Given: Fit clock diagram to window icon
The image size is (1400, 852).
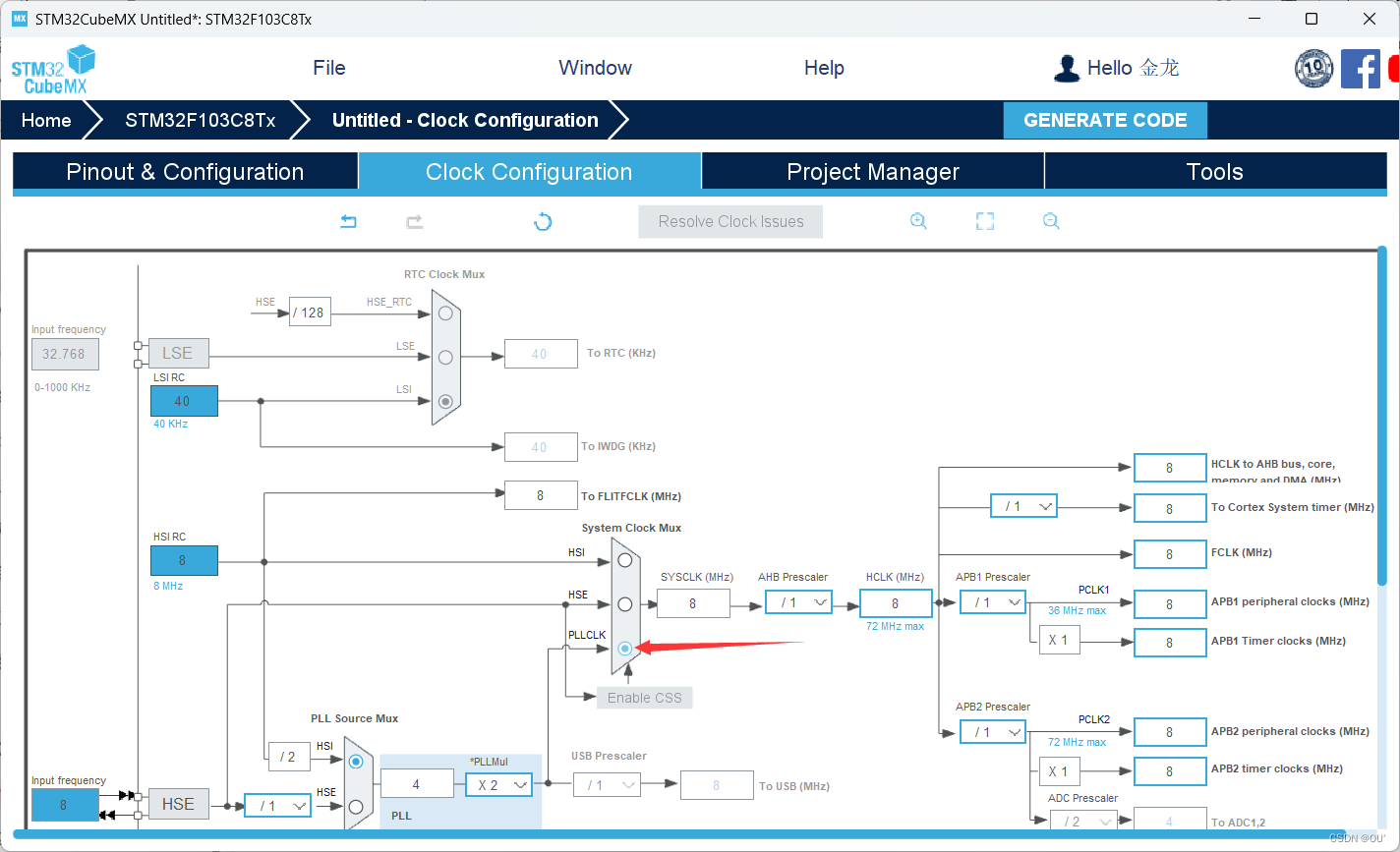Looking at the screenshot, I should point(985,221).
